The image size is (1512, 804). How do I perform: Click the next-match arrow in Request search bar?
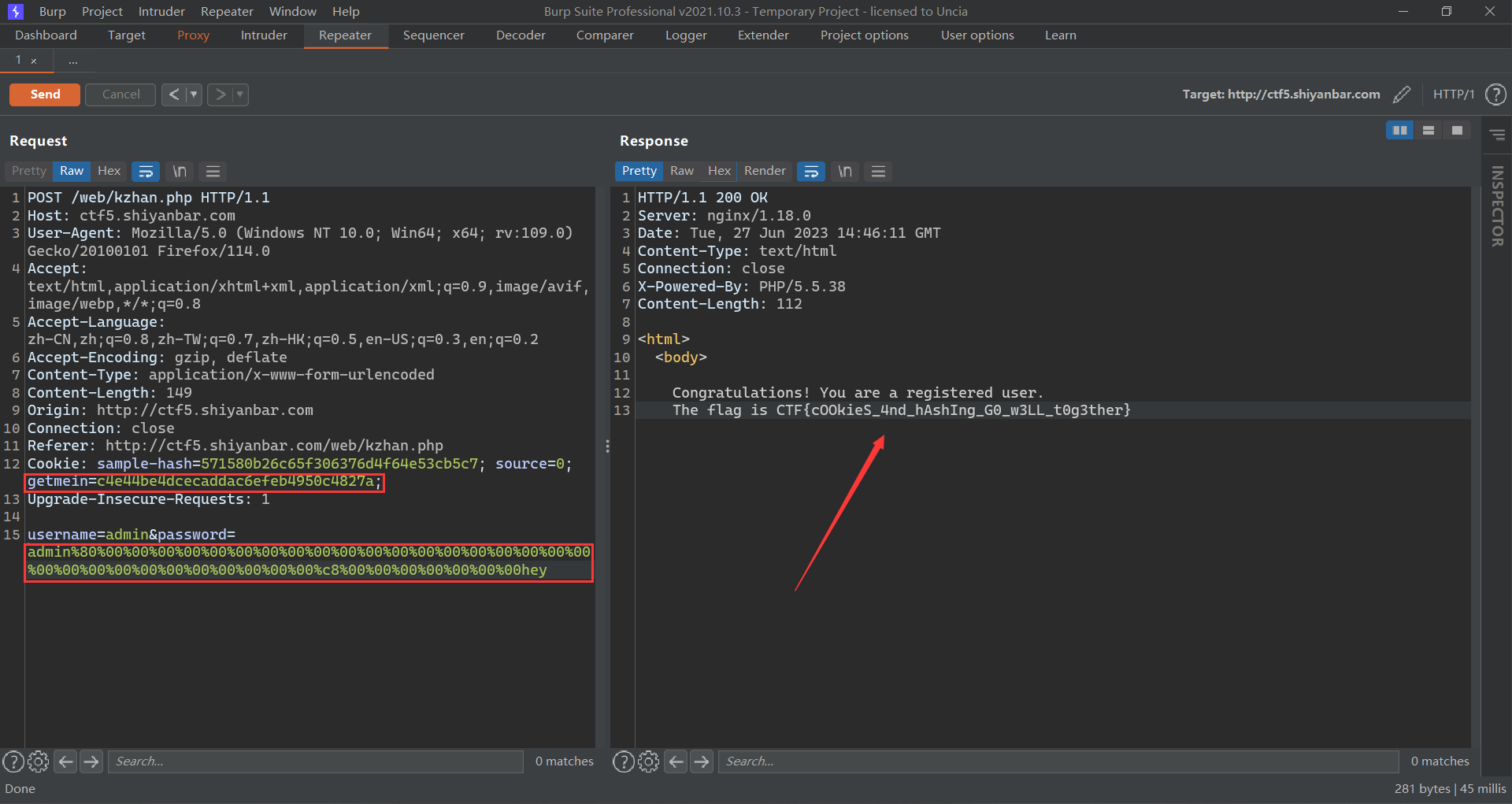coord(91,761)
